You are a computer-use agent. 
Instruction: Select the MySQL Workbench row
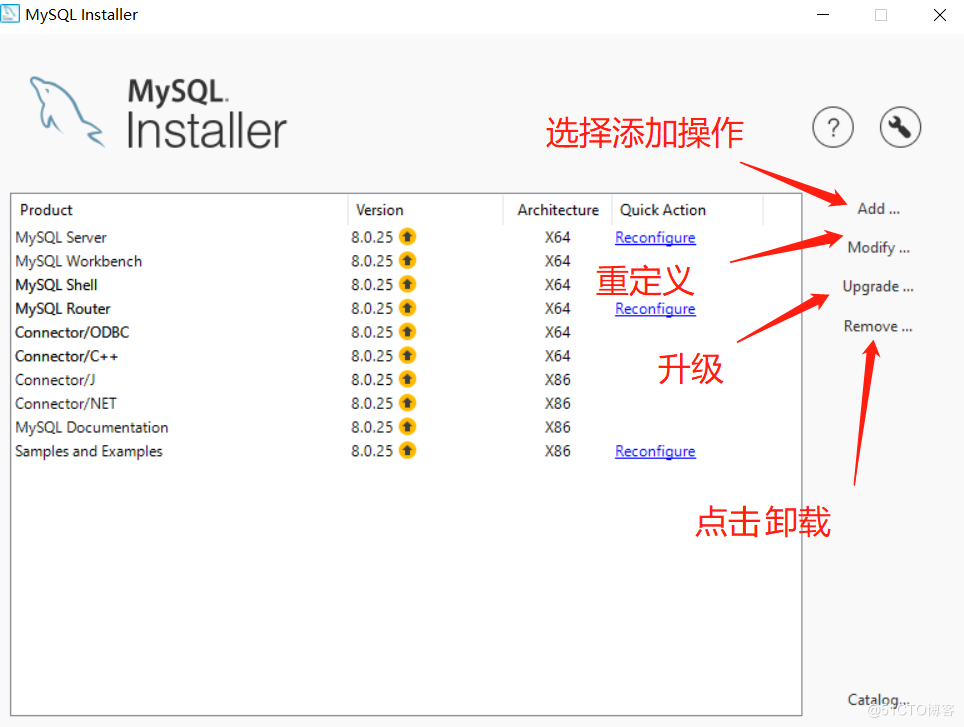[x=406, y=261]
